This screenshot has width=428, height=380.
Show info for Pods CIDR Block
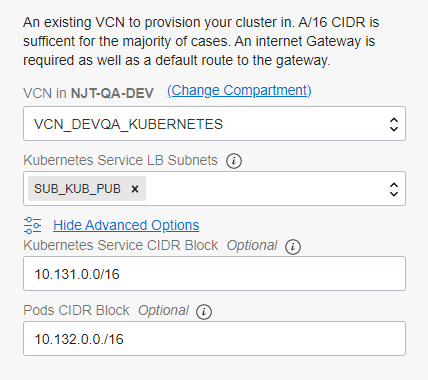[x=204, y=312]
